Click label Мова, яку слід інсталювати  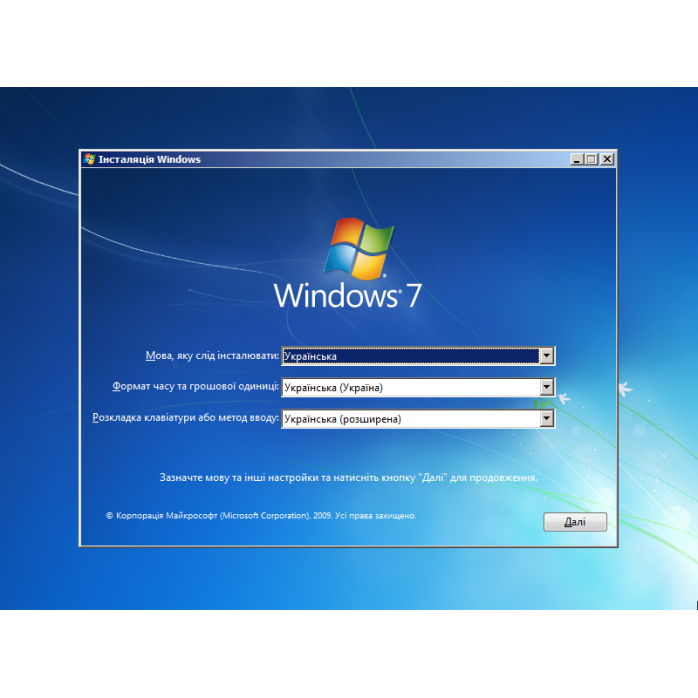click(x=212, y=356)
